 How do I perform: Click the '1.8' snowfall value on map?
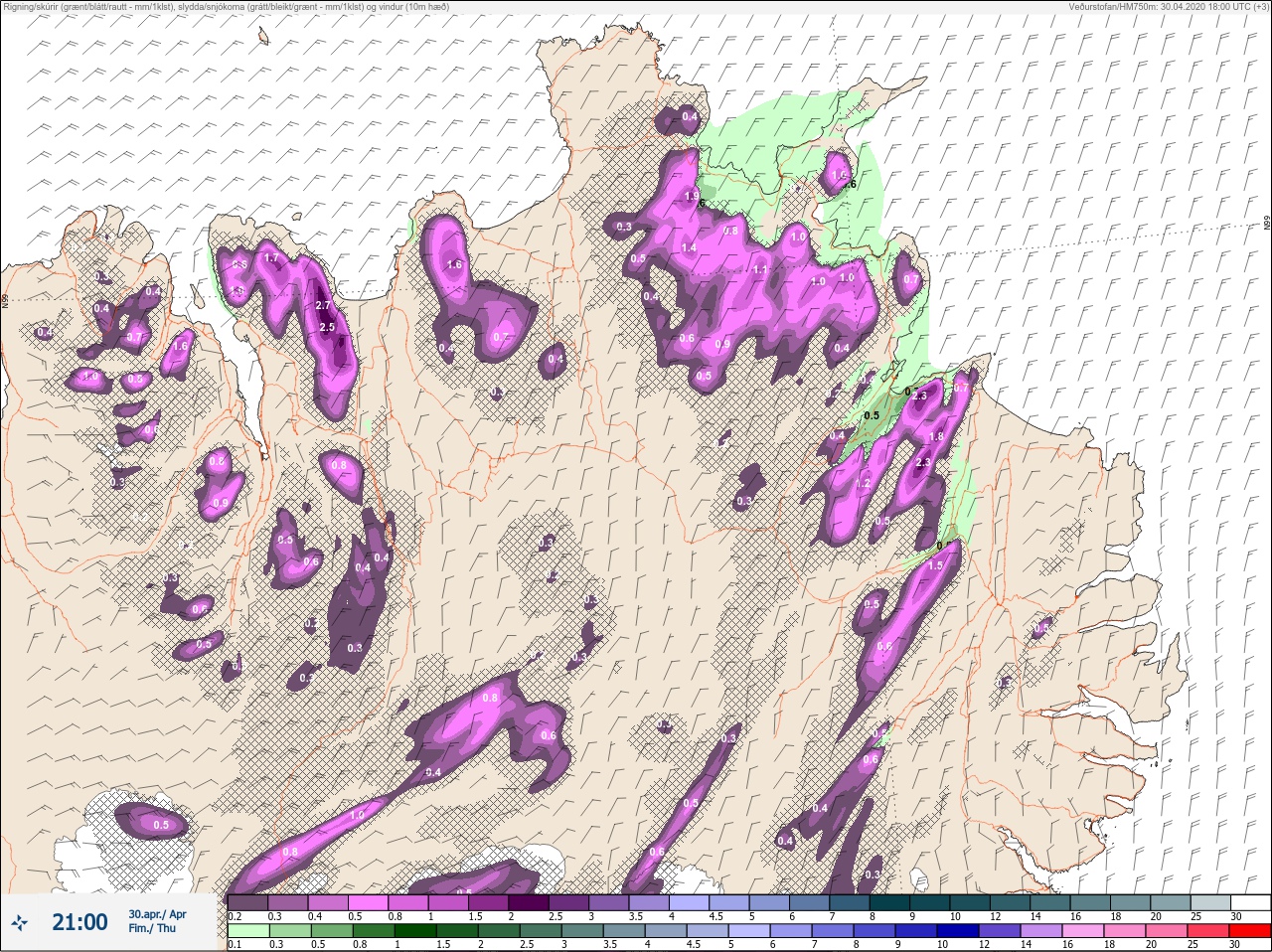[935, 437]
